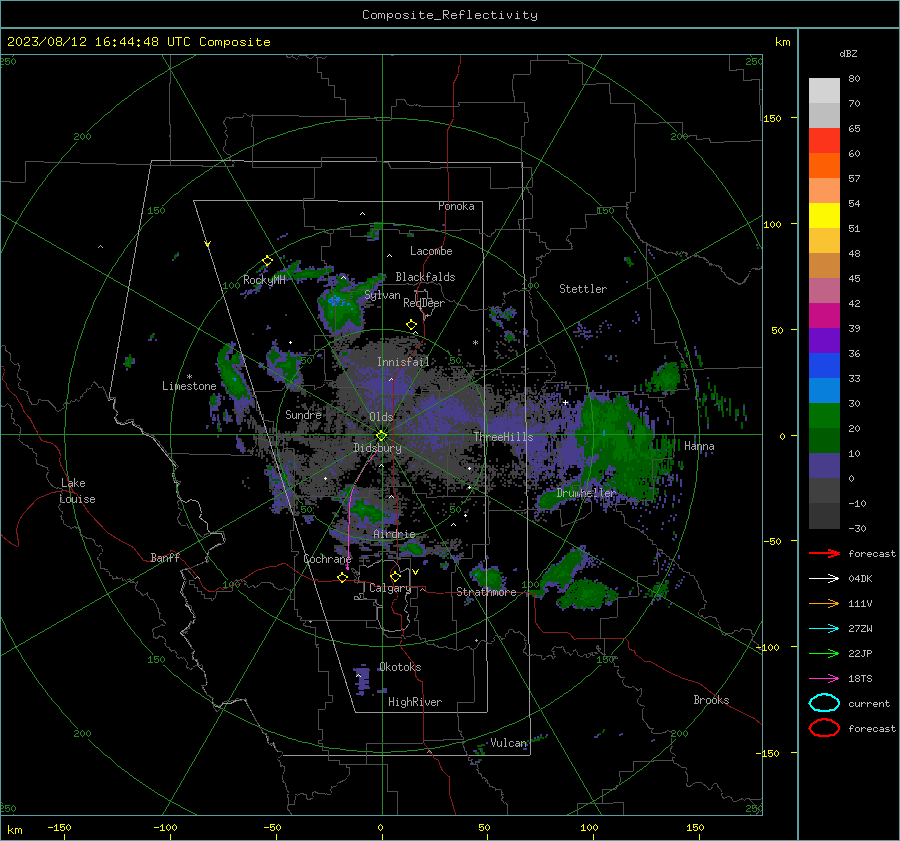The image size is (900, 841).
Task: Click the RedDeer city label
Action: coord(424,303)
